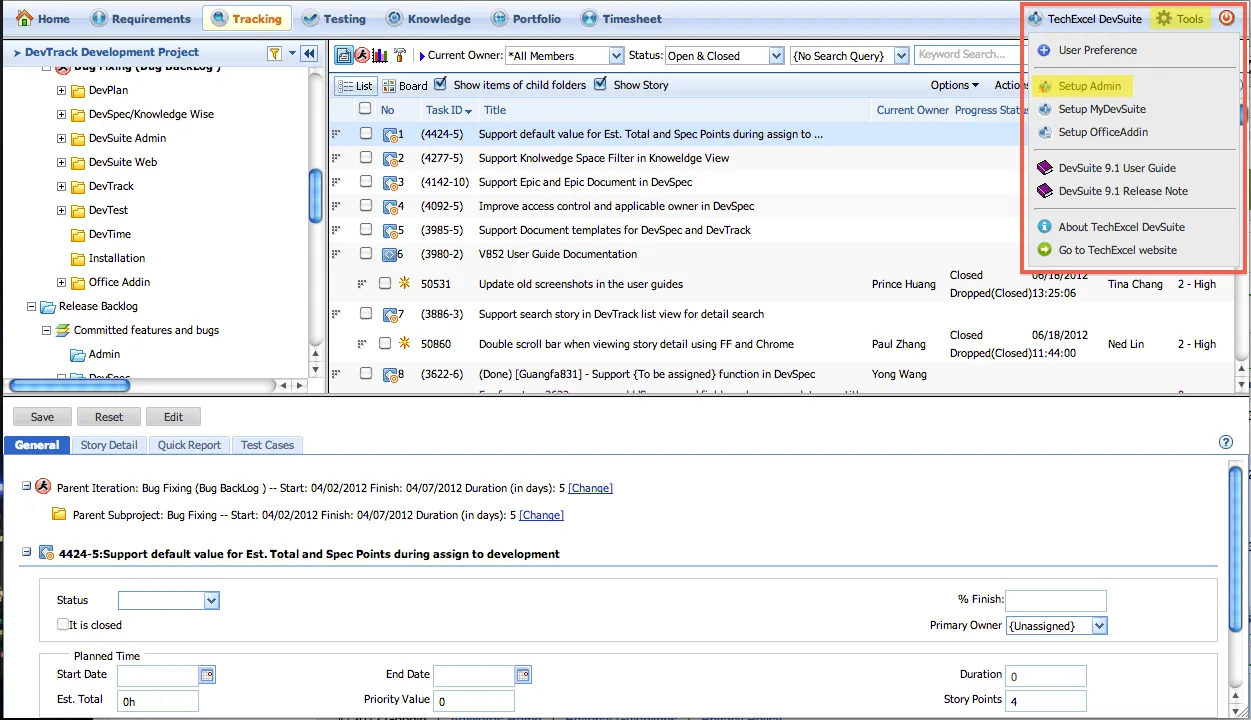
Task: Click the Admin folder icon under Committed features
Action: pos(78,354)
